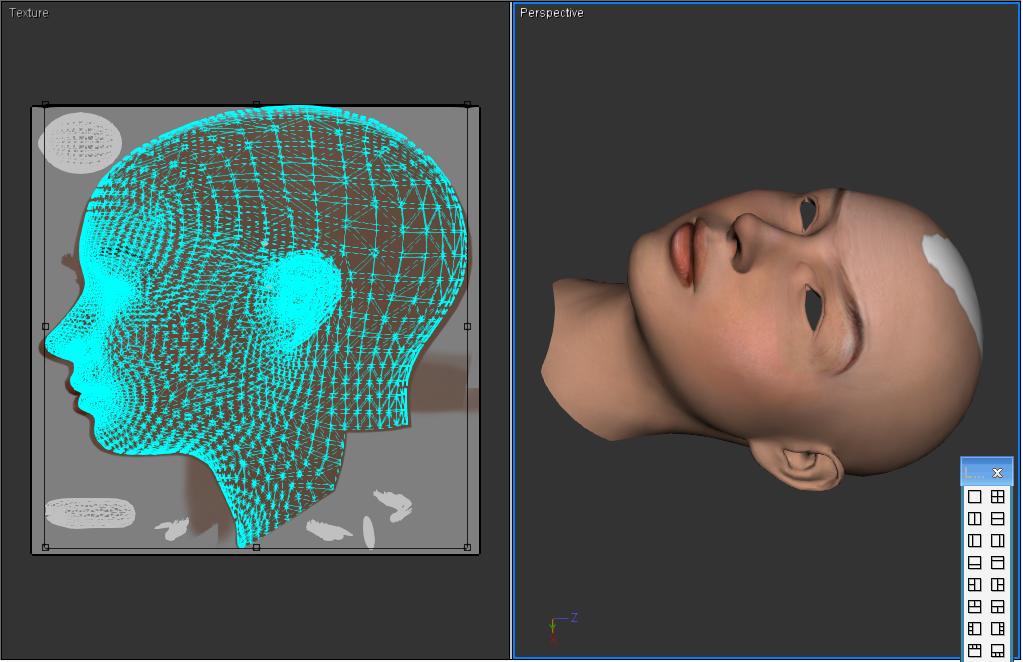The height and width of the screenshot is (662, 1023).
Task: Click the axis gizmo in Perspective view
Action: (x=556, y=626)
